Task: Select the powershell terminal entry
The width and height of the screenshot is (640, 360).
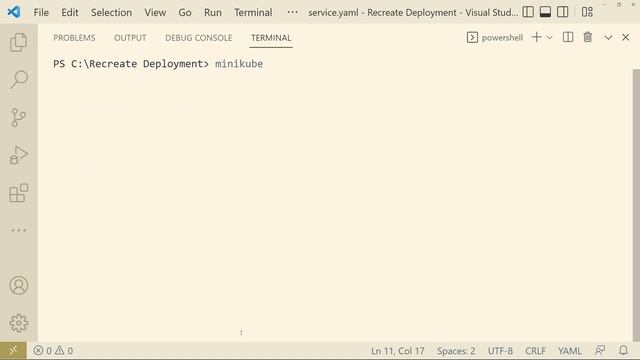Action: (494, 38)
